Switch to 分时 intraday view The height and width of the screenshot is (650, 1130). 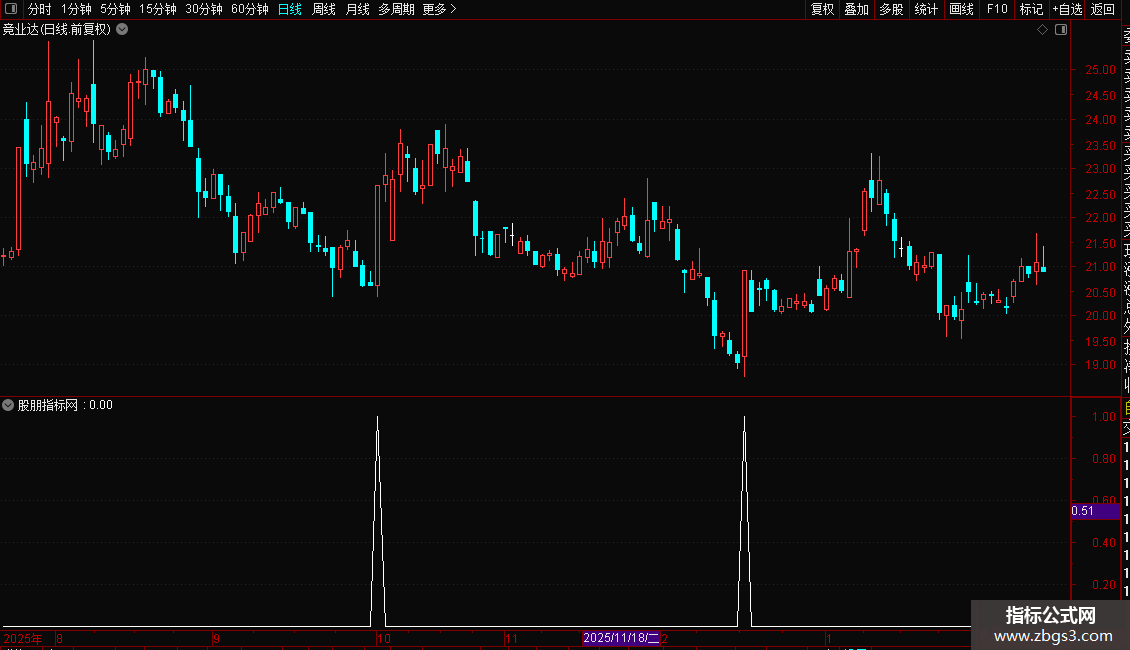pos(40,9)
